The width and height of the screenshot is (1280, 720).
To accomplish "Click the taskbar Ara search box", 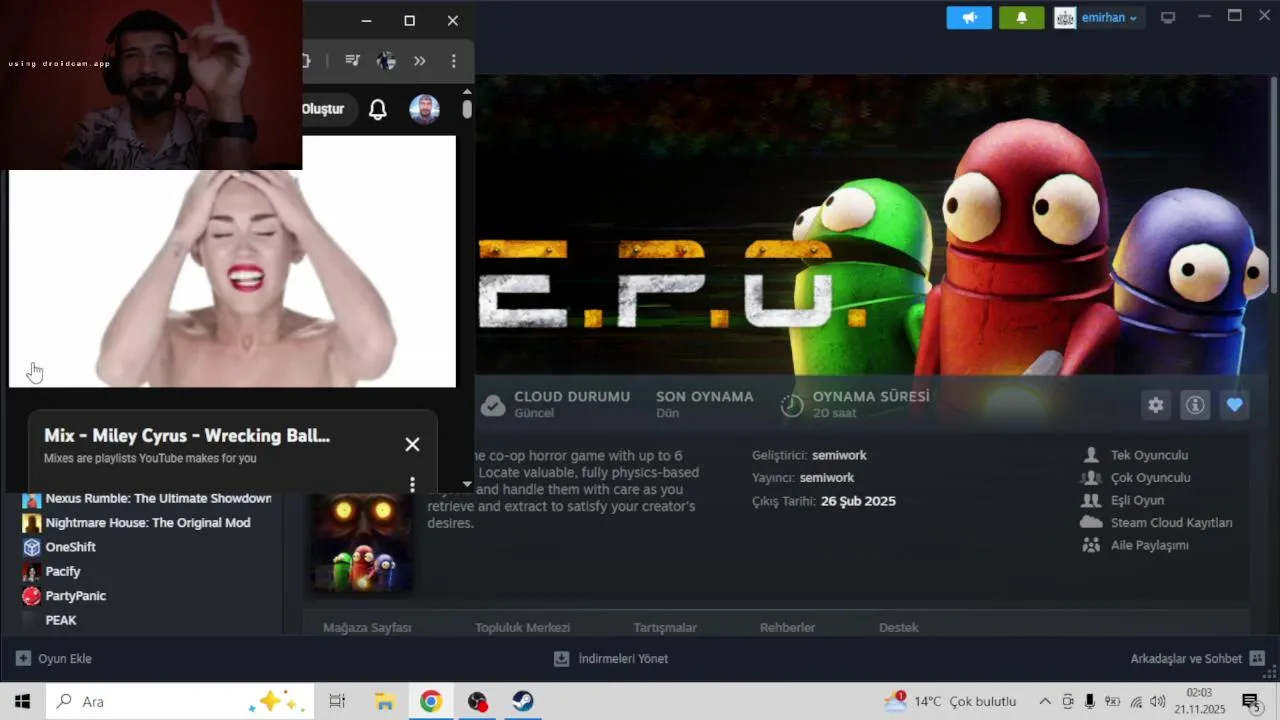I will coord(180,701).
